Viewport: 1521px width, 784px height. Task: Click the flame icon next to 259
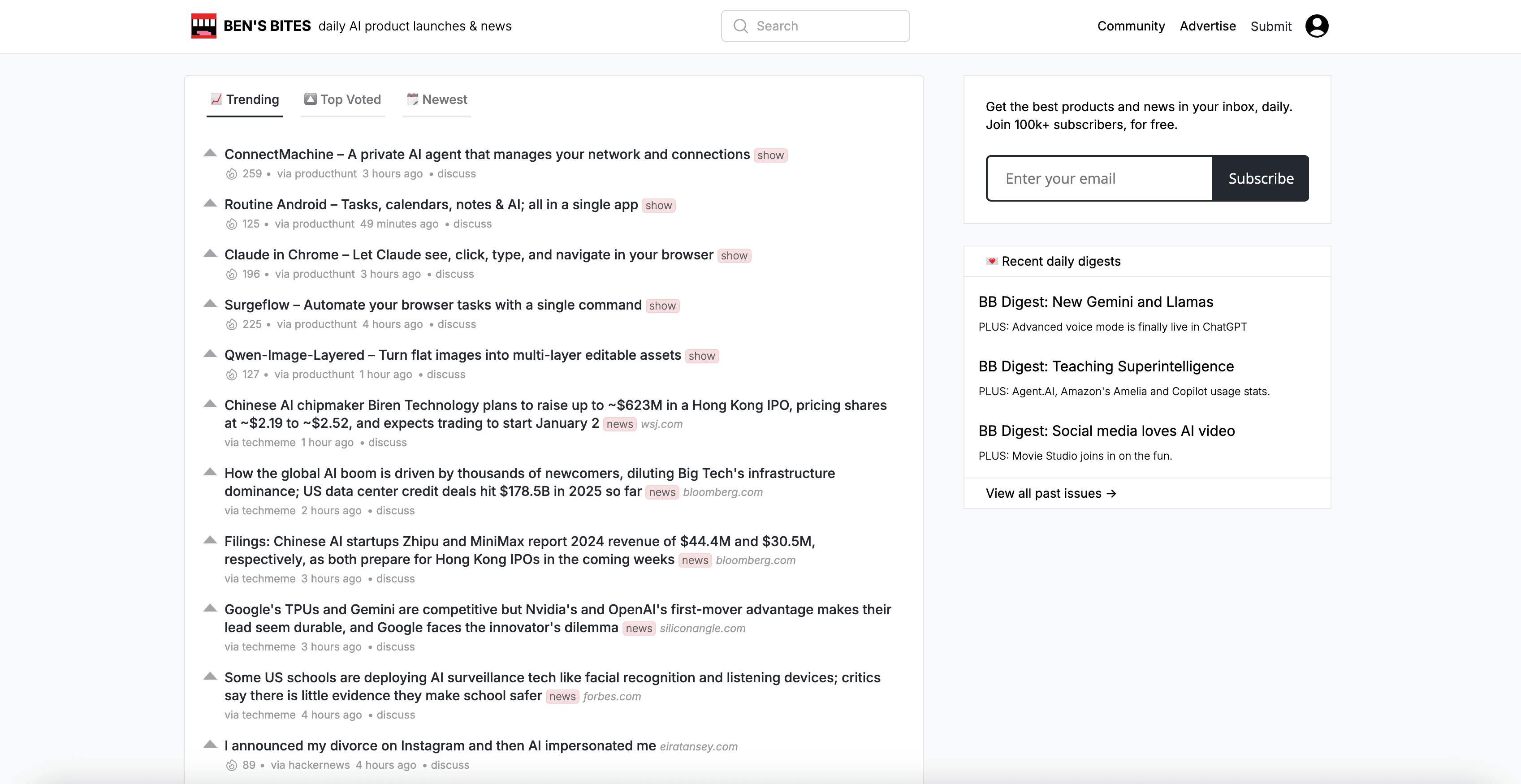click(231, 174)
